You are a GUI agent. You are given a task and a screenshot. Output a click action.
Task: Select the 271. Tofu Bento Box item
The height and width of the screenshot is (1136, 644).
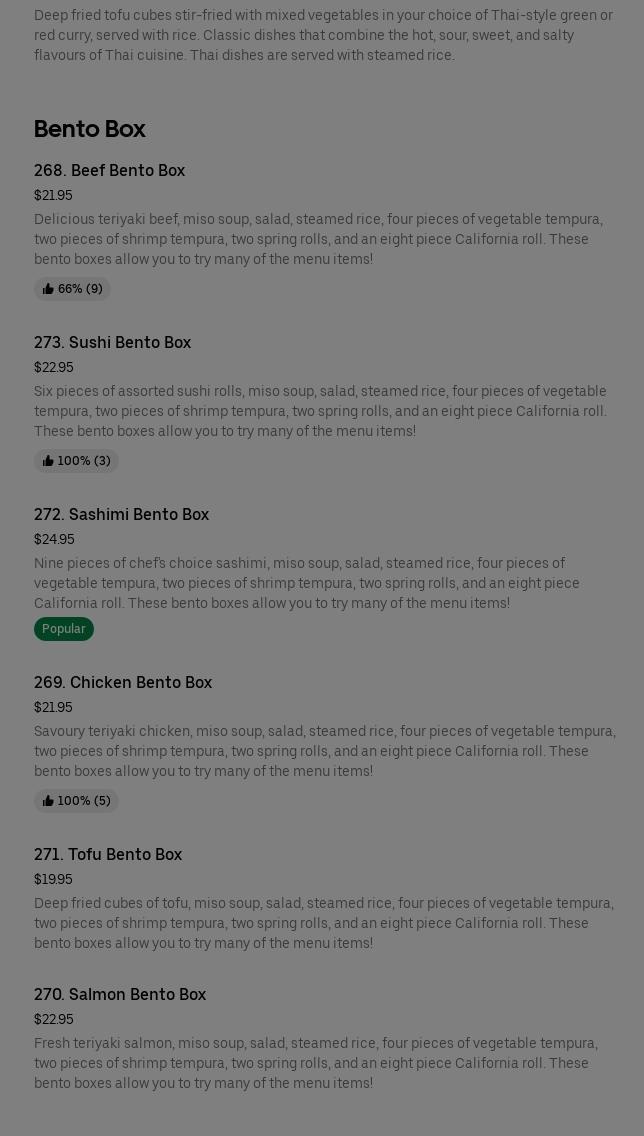pyautogui.click(x=108, y=855)
